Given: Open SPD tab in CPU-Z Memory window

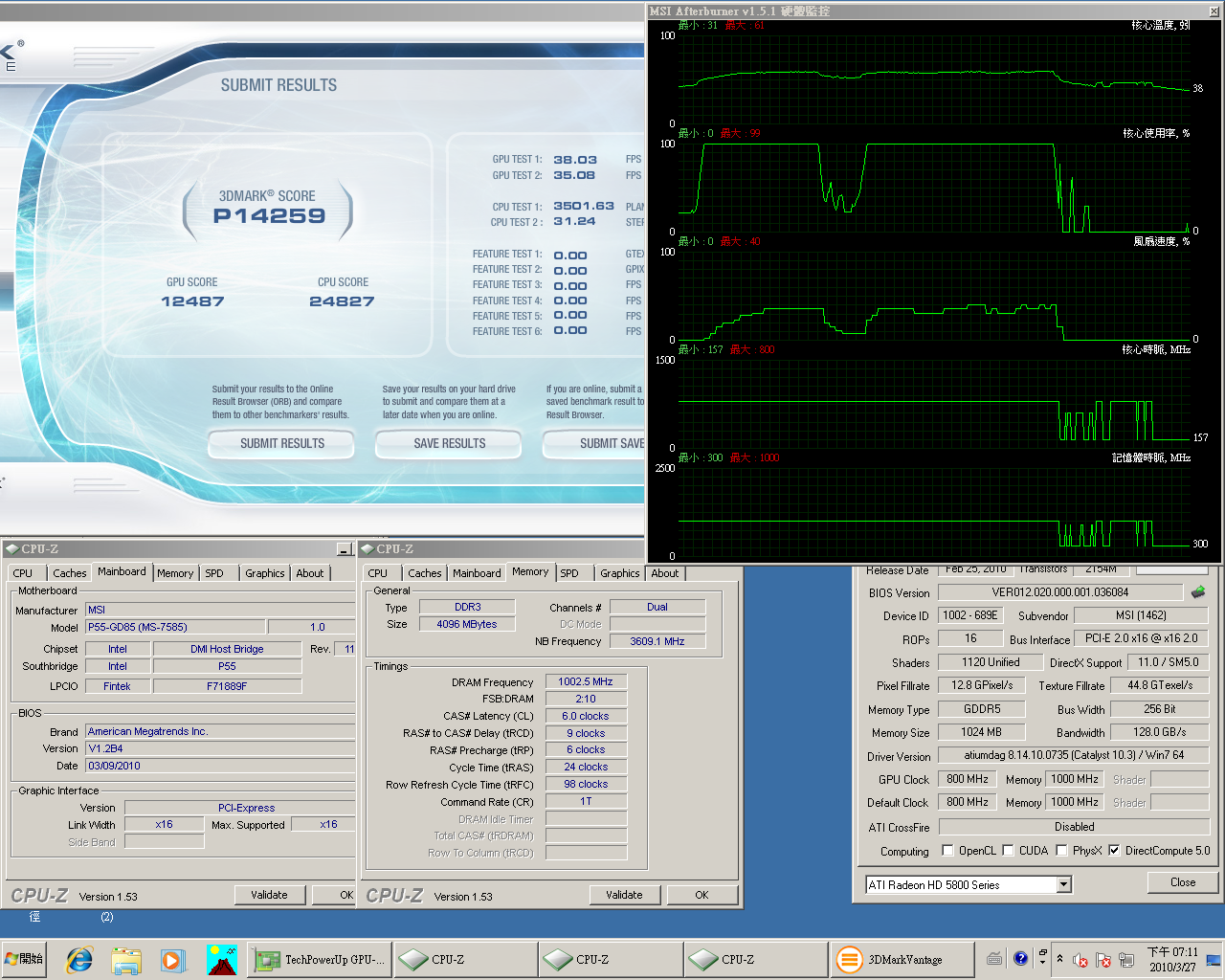Looking at the screenshot, I should (569, 573).
